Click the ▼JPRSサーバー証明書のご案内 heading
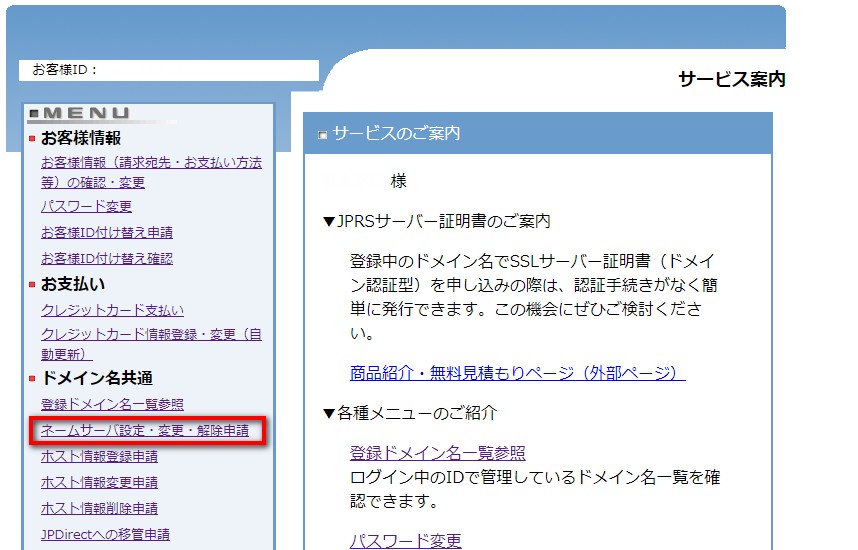This screenshot has height=550, width=858. (x=437, y=221)
